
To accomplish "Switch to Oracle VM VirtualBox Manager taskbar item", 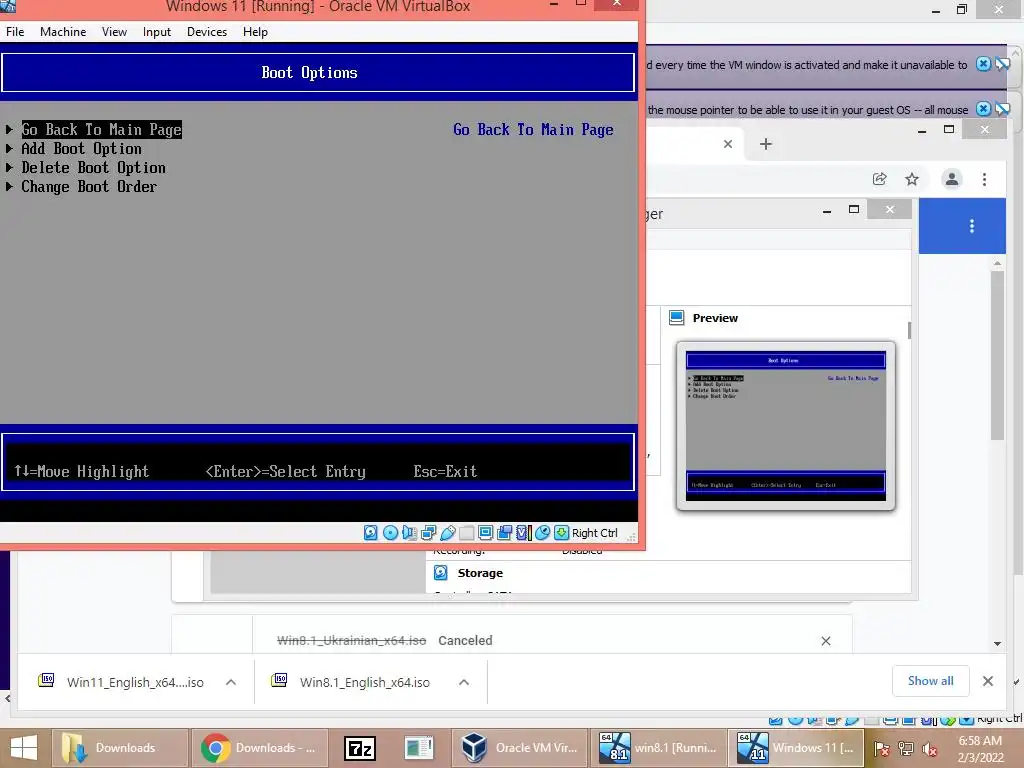I will [519, 748].
